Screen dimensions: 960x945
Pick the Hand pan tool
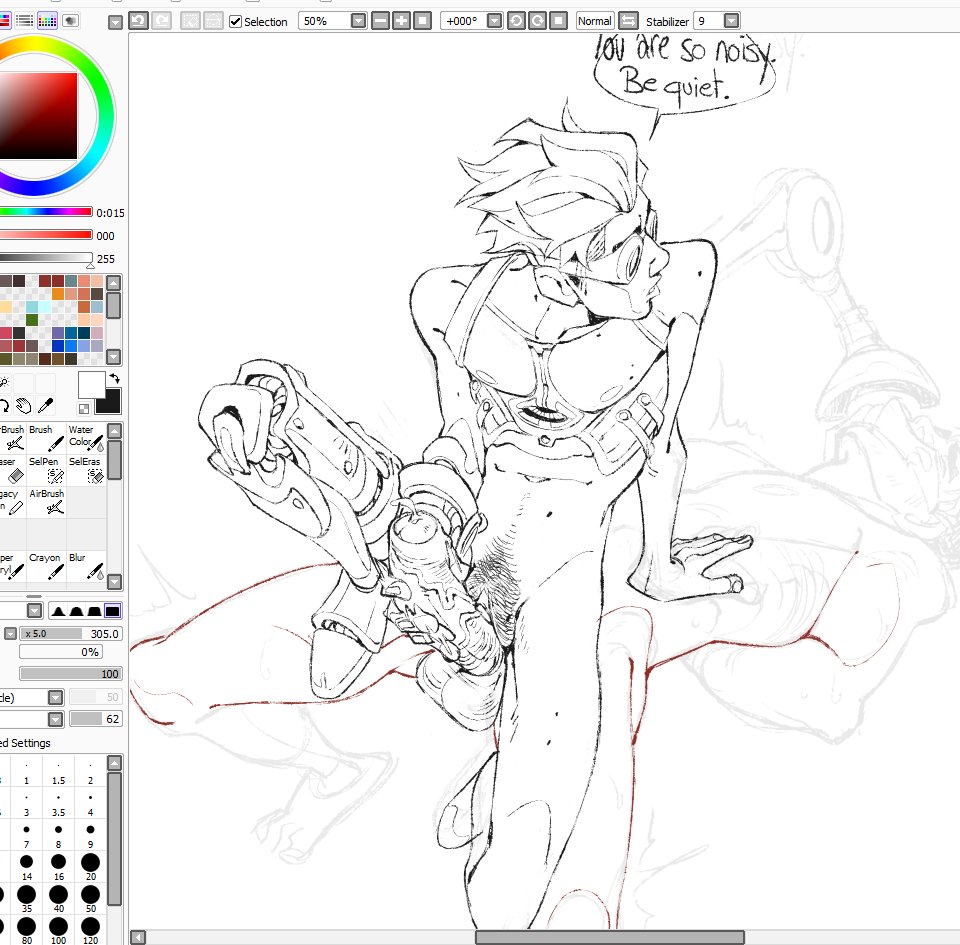tap(23, 405)
